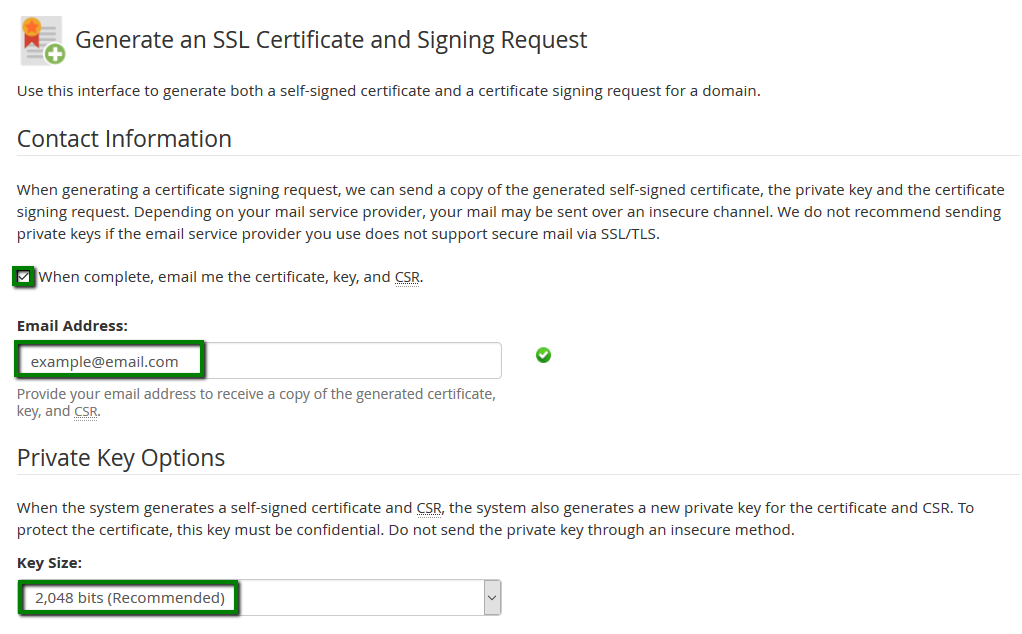This screenshot has height=634, width=1022.
Task: Click the CSR abbreviation in the checkbox label
Action: pos(407,278)
